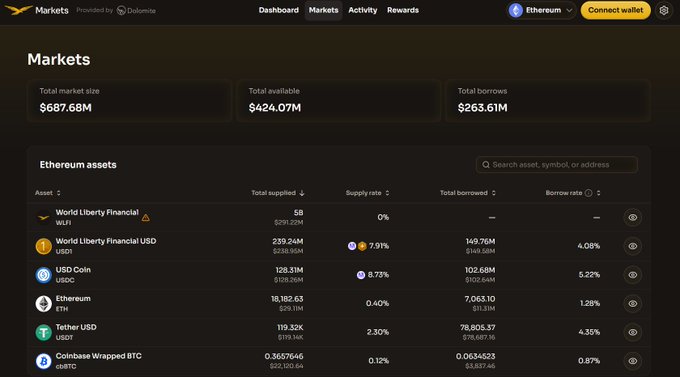The image size is (680, 377).
Task: Click the World Liberty eagle logo
Action: click(x=18, y=10)
